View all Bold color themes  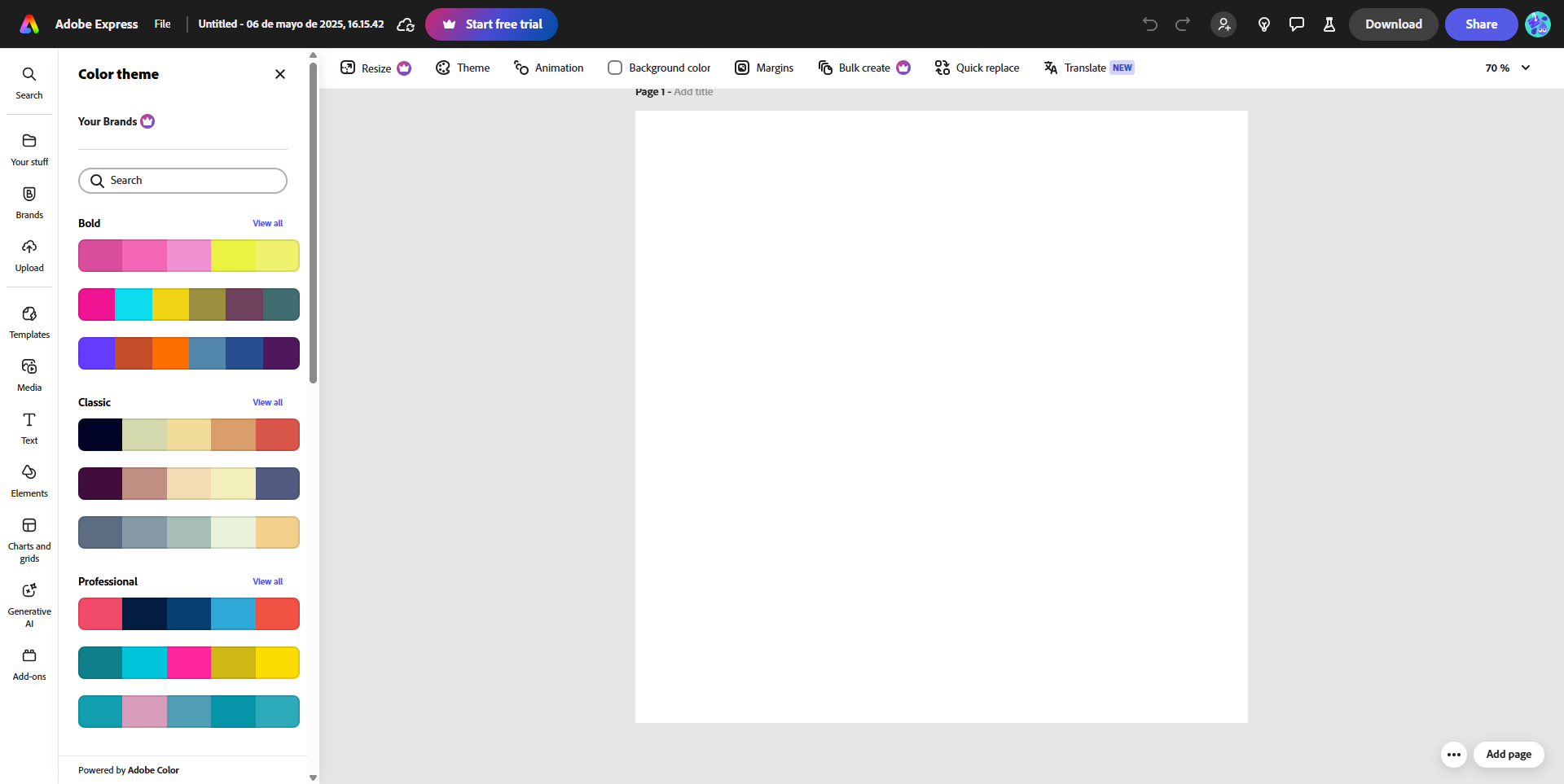(267, 223)
